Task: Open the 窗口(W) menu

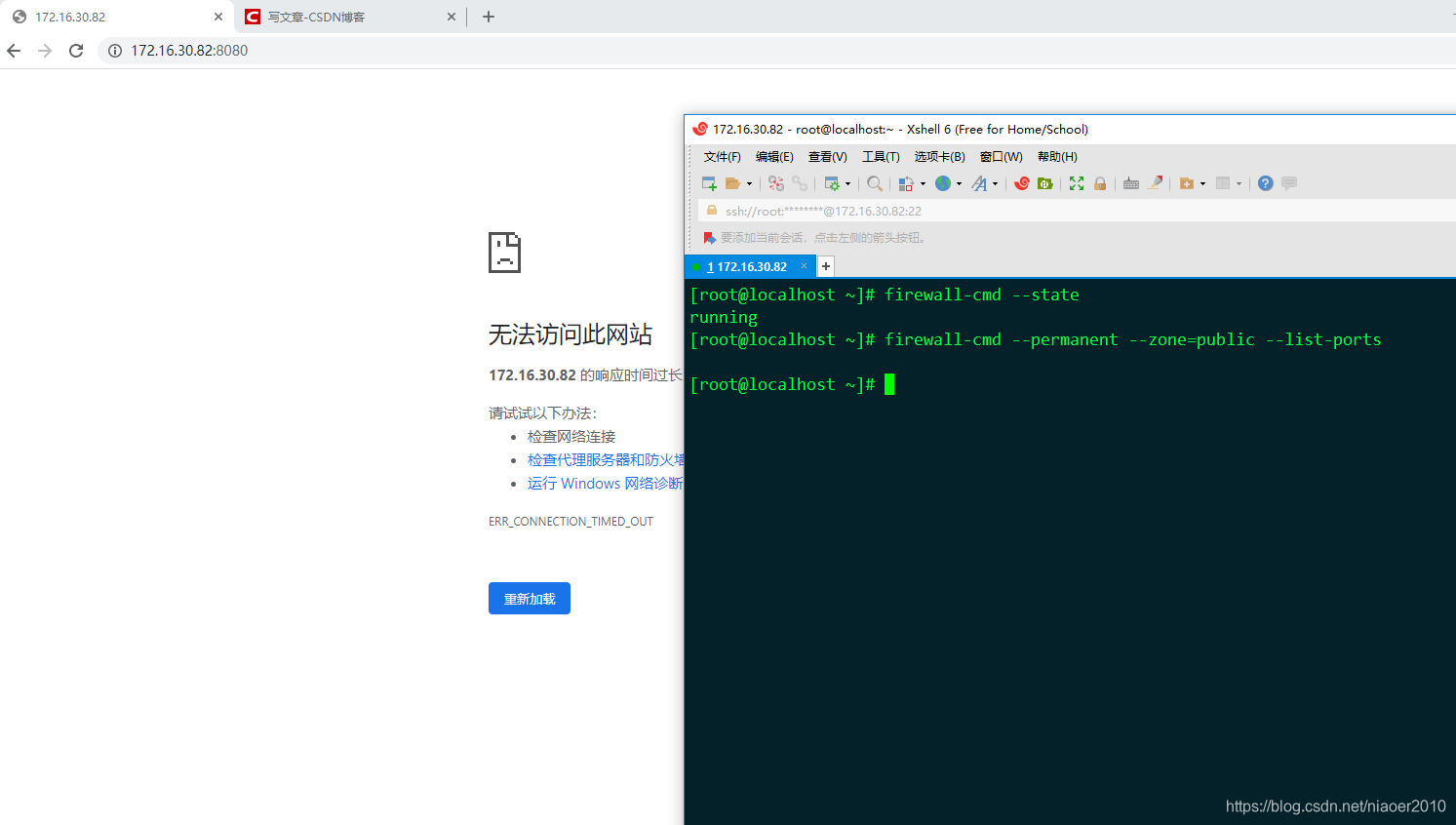Action: click(1002, 157)
